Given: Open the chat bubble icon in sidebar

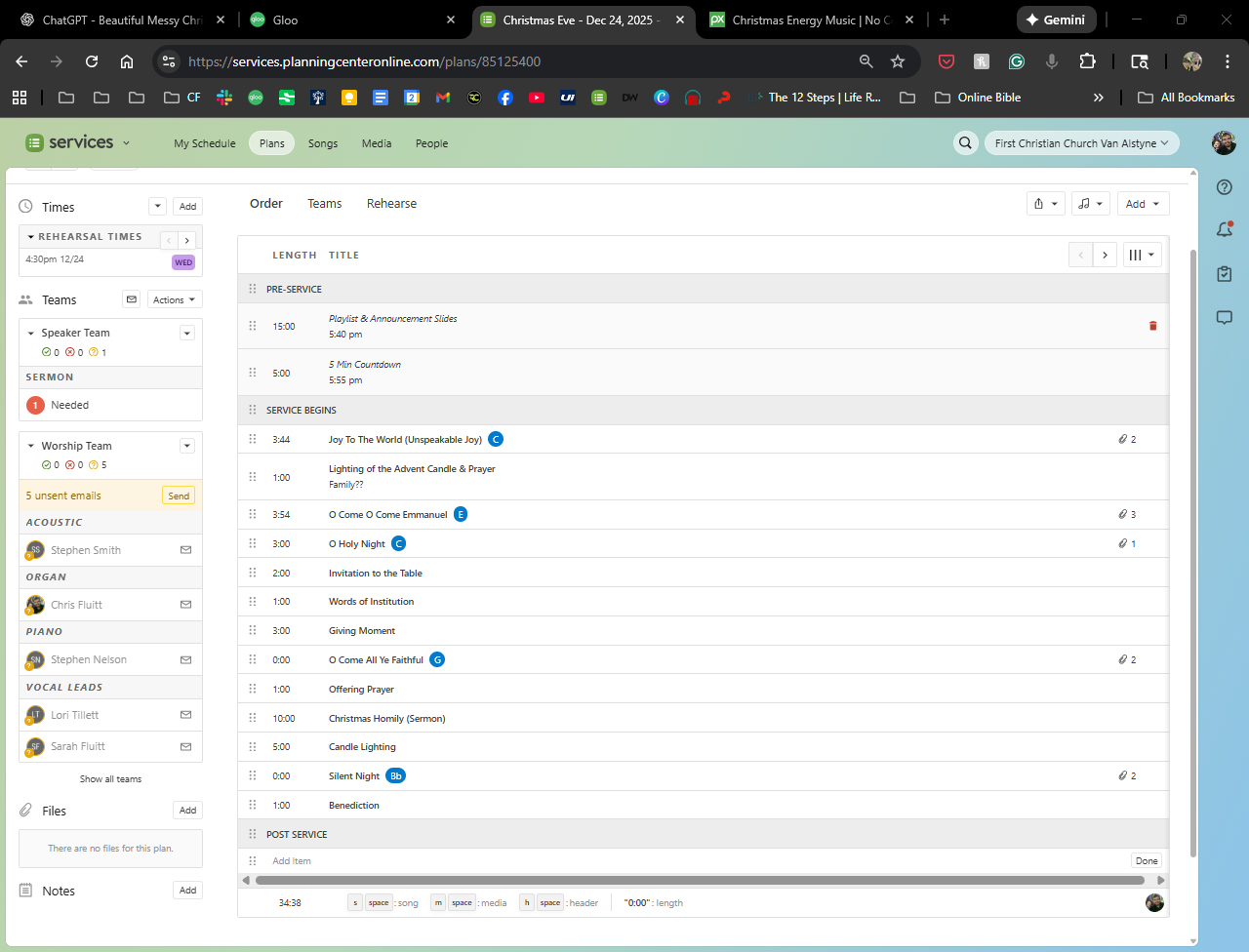Looking at the screenshot, I should tap(1225, 318).
